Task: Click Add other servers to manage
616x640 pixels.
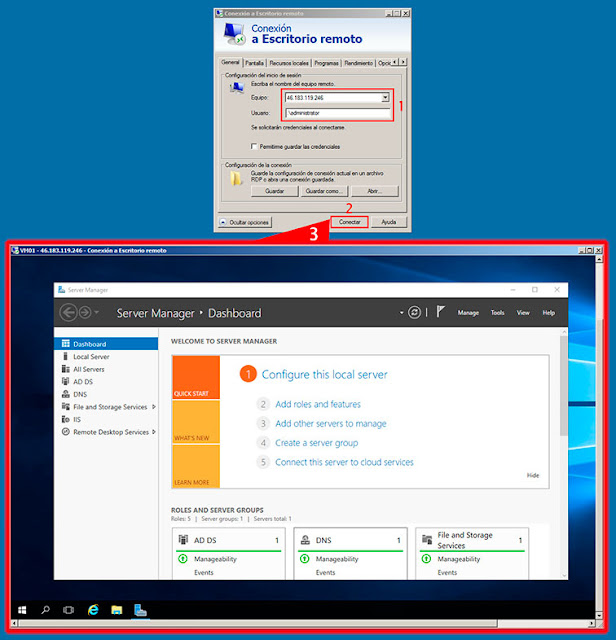Action: coord(331,424)
